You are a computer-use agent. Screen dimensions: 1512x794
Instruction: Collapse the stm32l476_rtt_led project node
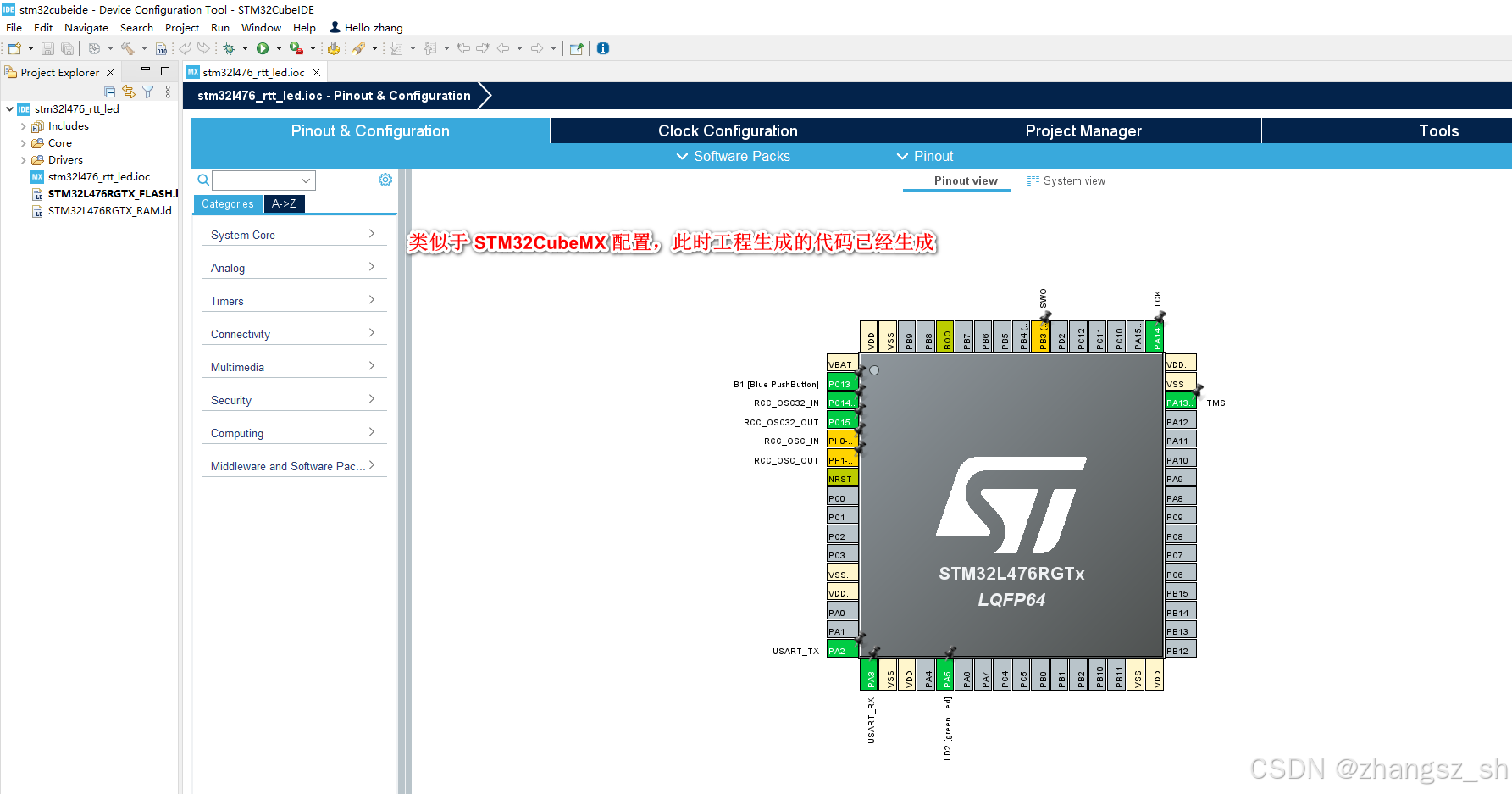(9, 109)
